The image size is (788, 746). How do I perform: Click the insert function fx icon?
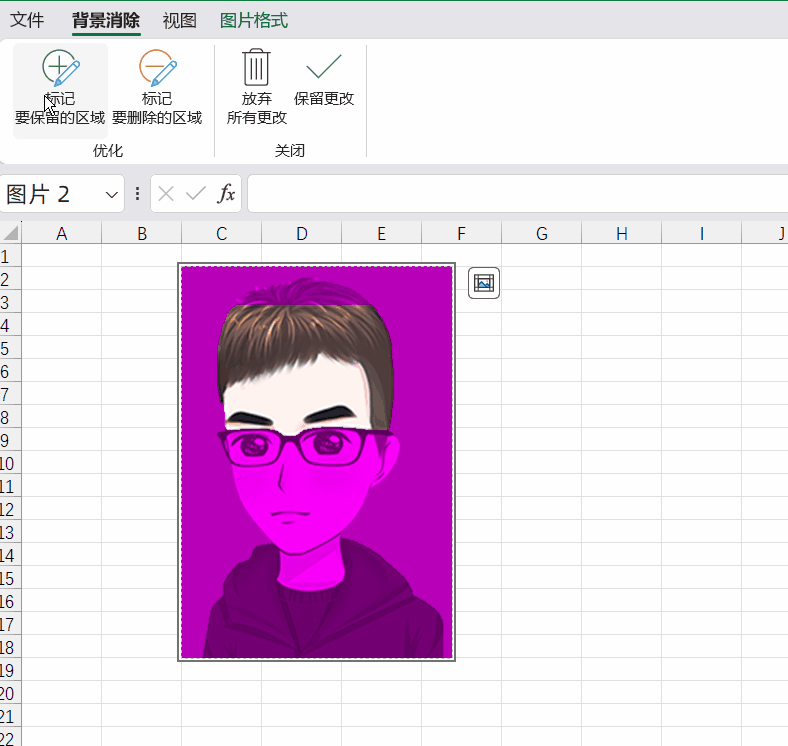coord(226,194)
